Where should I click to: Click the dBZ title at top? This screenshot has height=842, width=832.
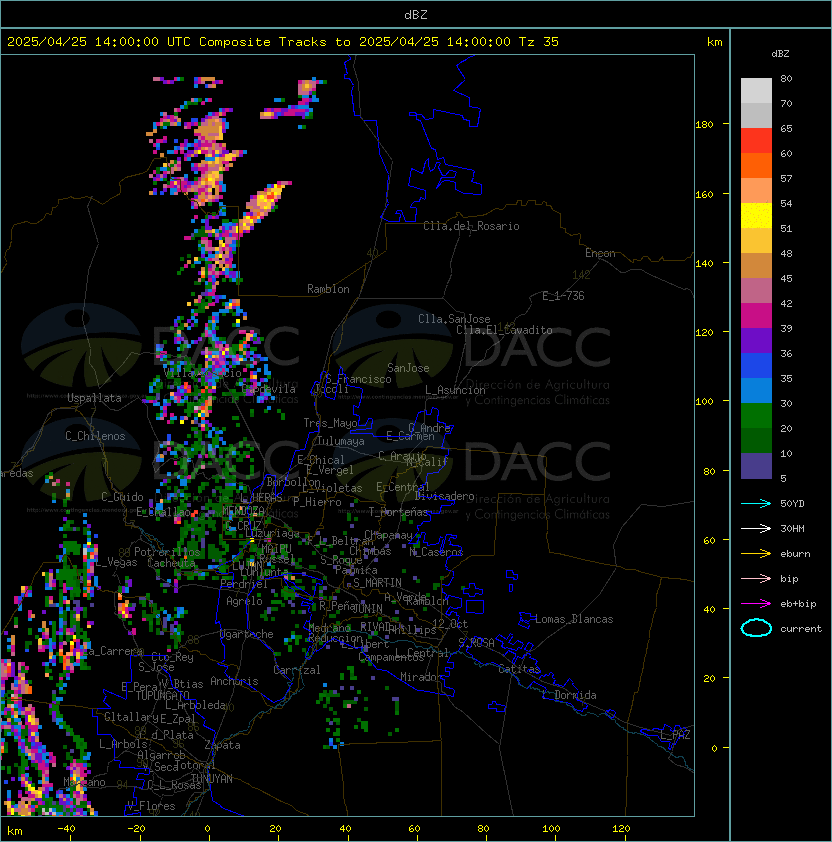(416, 14)
